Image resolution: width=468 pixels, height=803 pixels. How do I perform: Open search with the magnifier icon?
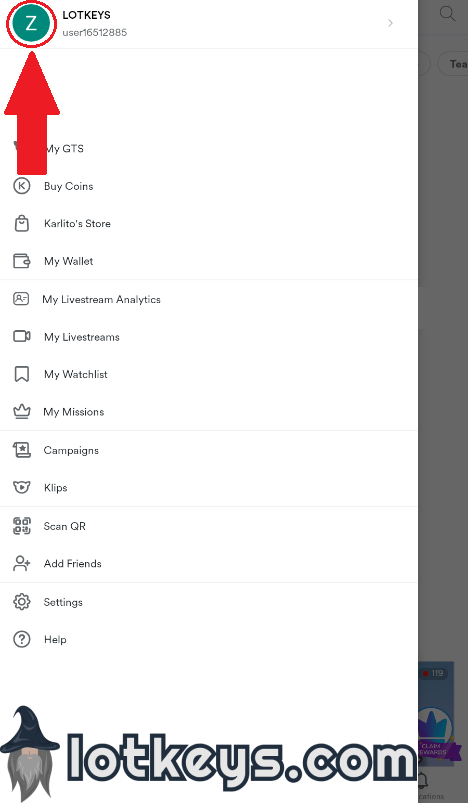[448, 13]
